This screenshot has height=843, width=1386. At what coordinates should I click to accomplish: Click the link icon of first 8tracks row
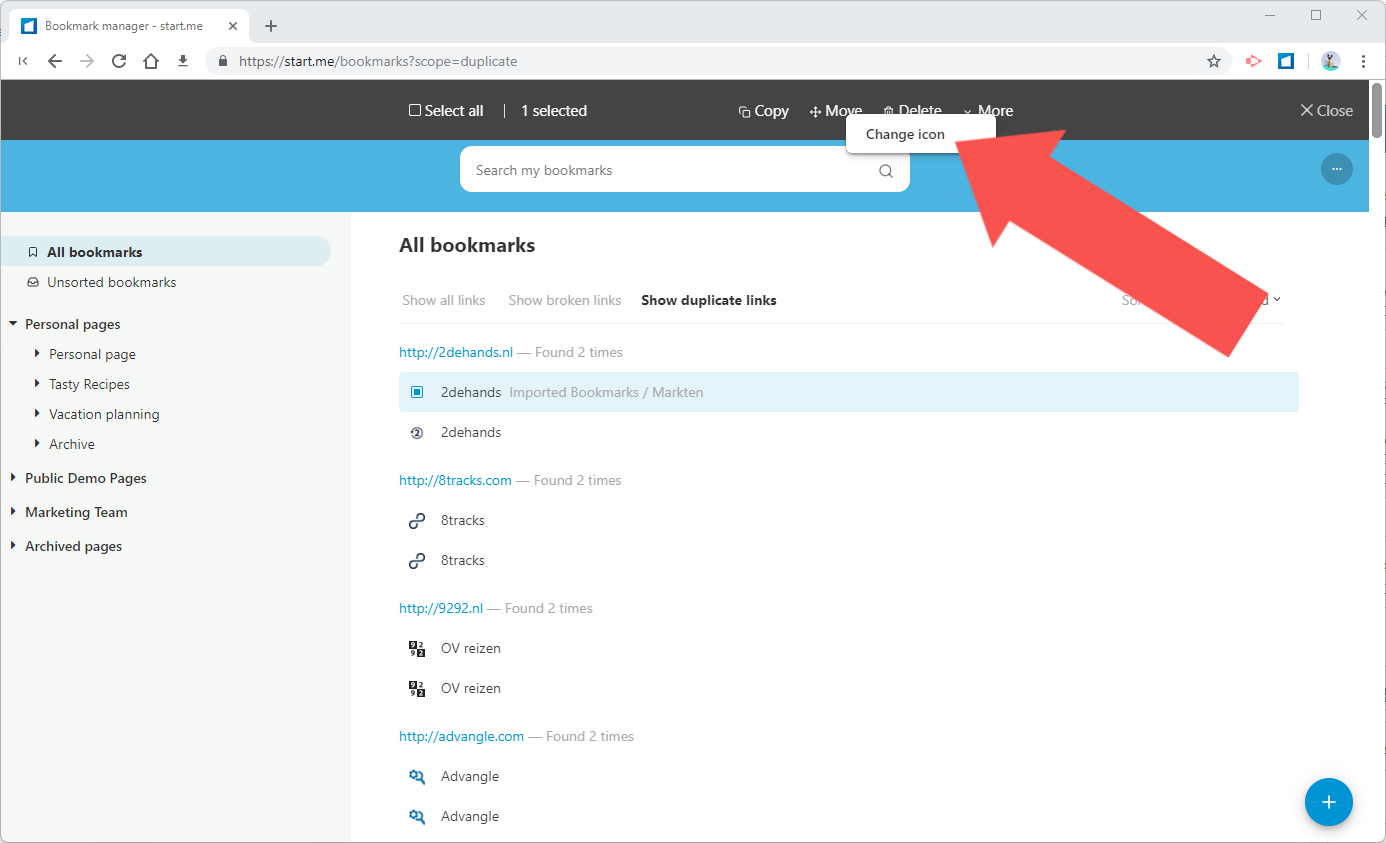pos(417,521)
